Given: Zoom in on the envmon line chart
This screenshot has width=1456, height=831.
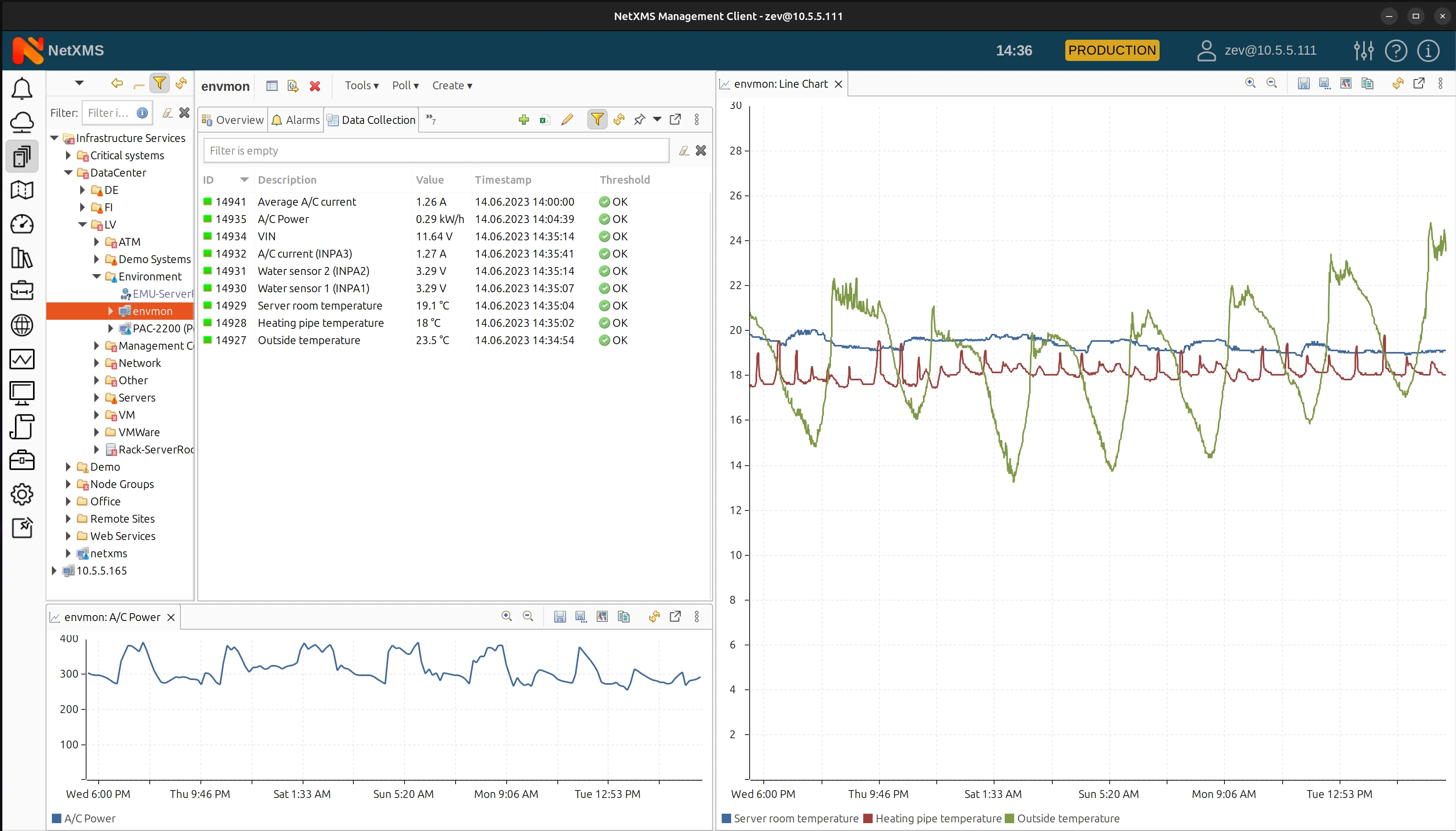Looking at the screenshot, I should pos(1251,83).
